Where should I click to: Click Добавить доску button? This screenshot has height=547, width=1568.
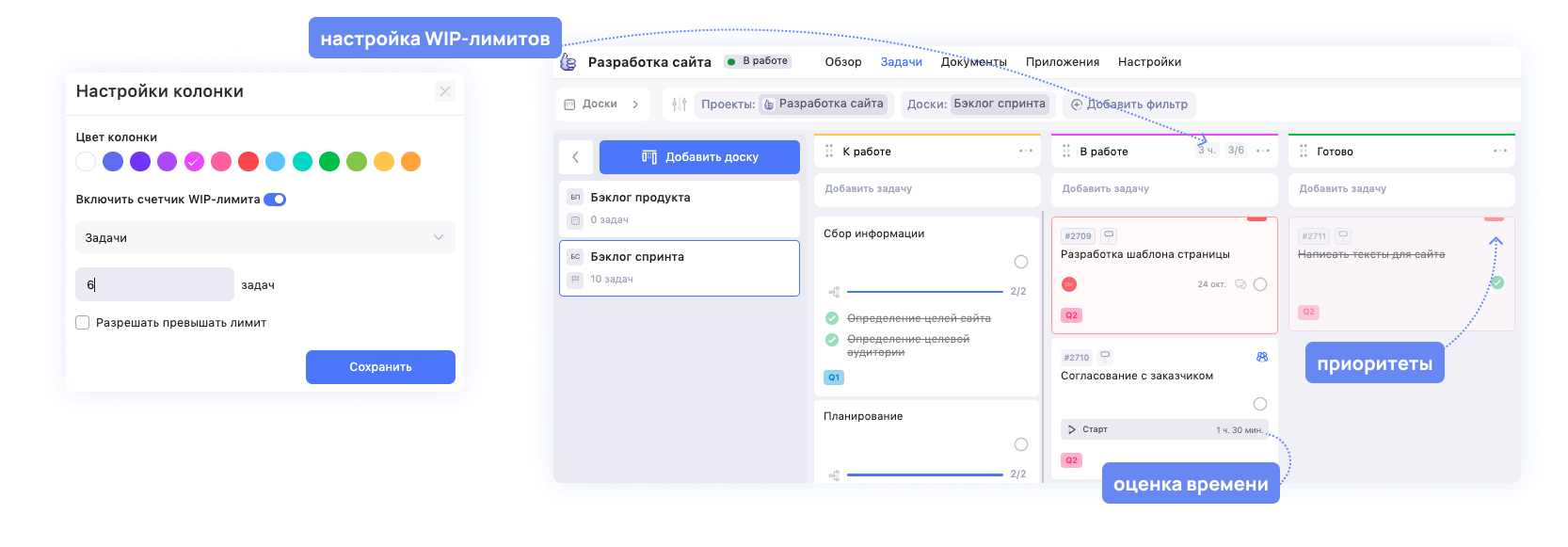[x=699, y=157]
